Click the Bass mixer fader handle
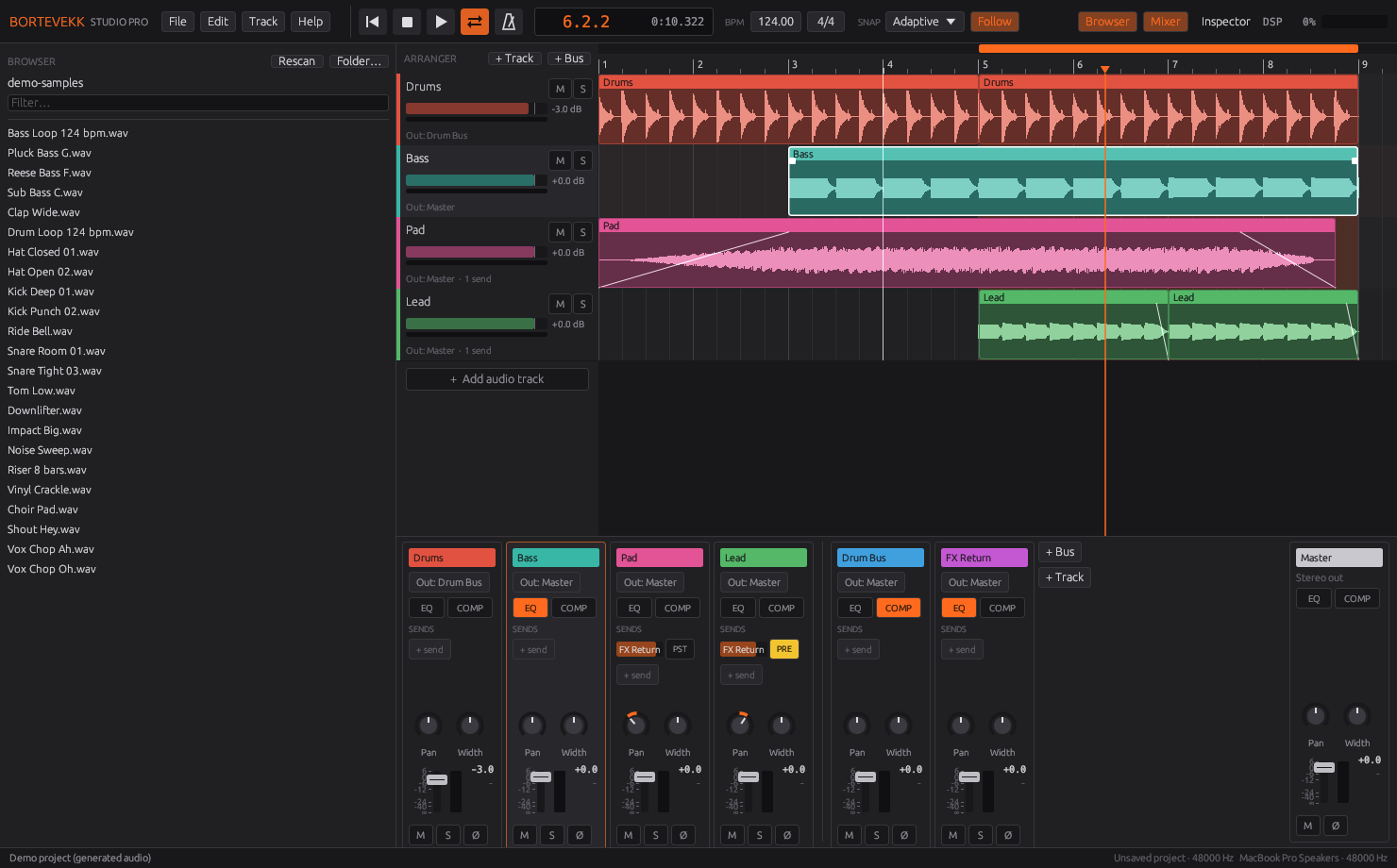1397x868 pixels. [x=541, y=777]
